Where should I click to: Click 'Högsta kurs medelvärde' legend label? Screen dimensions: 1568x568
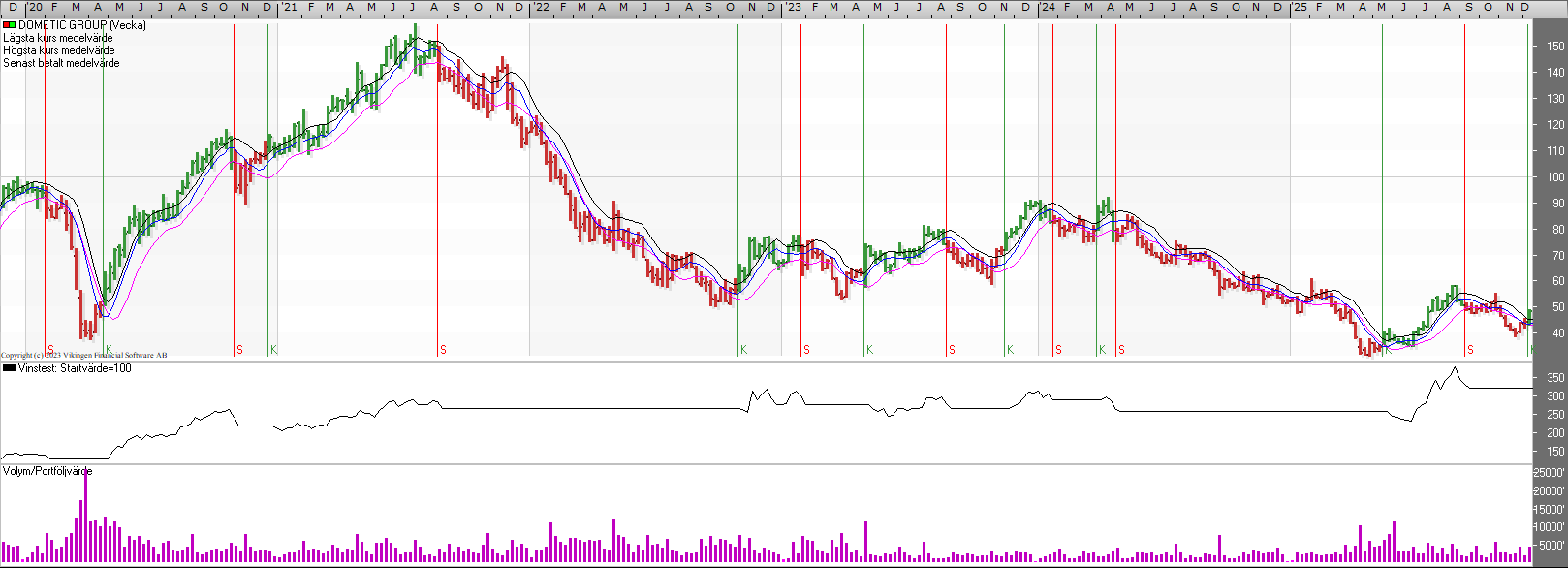(x=59, y=50)
